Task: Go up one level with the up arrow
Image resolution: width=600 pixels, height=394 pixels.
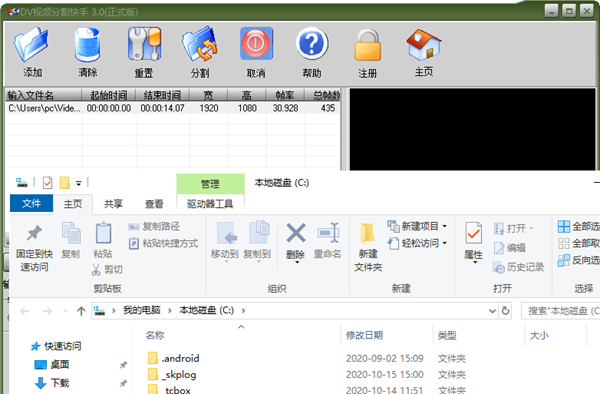Action: coord(81,311)
